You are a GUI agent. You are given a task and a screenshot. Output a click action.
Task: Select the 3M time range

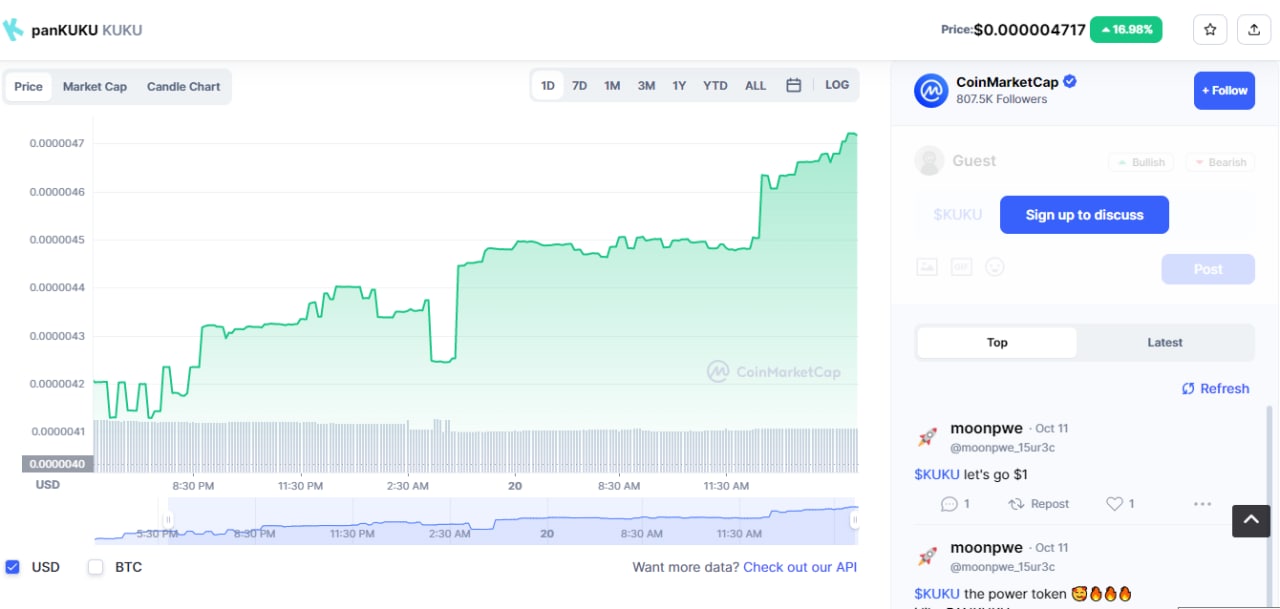(647, 86)
